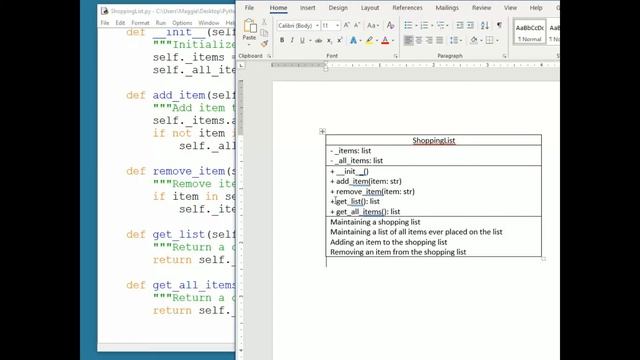640x360 pixels.
Task: Click the Bullets list icon
Action: (x=408, y=25)
